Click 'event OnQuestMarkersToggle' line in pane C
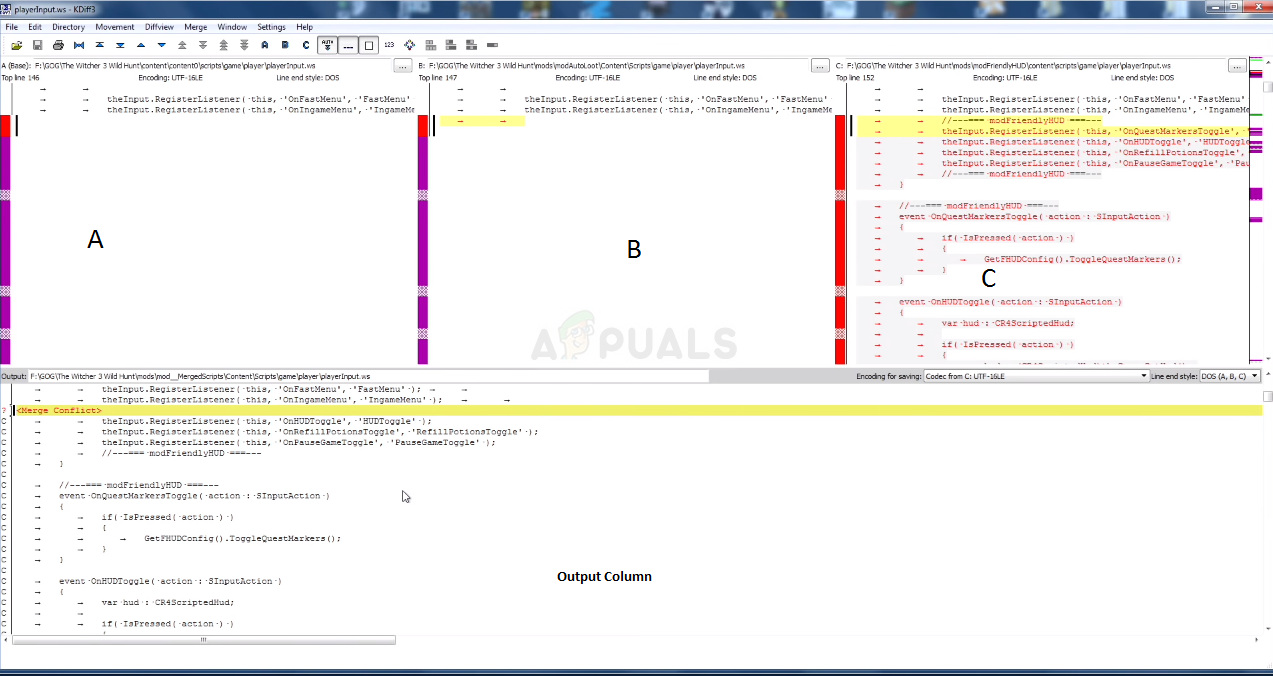Viewport: 1273px width, 676px height. point(1034,216)
